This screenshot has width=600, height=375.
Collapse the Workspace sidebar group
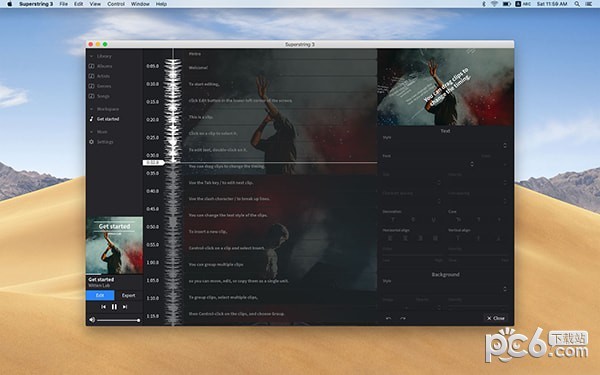pyautogui.click(x=91, y=109)
